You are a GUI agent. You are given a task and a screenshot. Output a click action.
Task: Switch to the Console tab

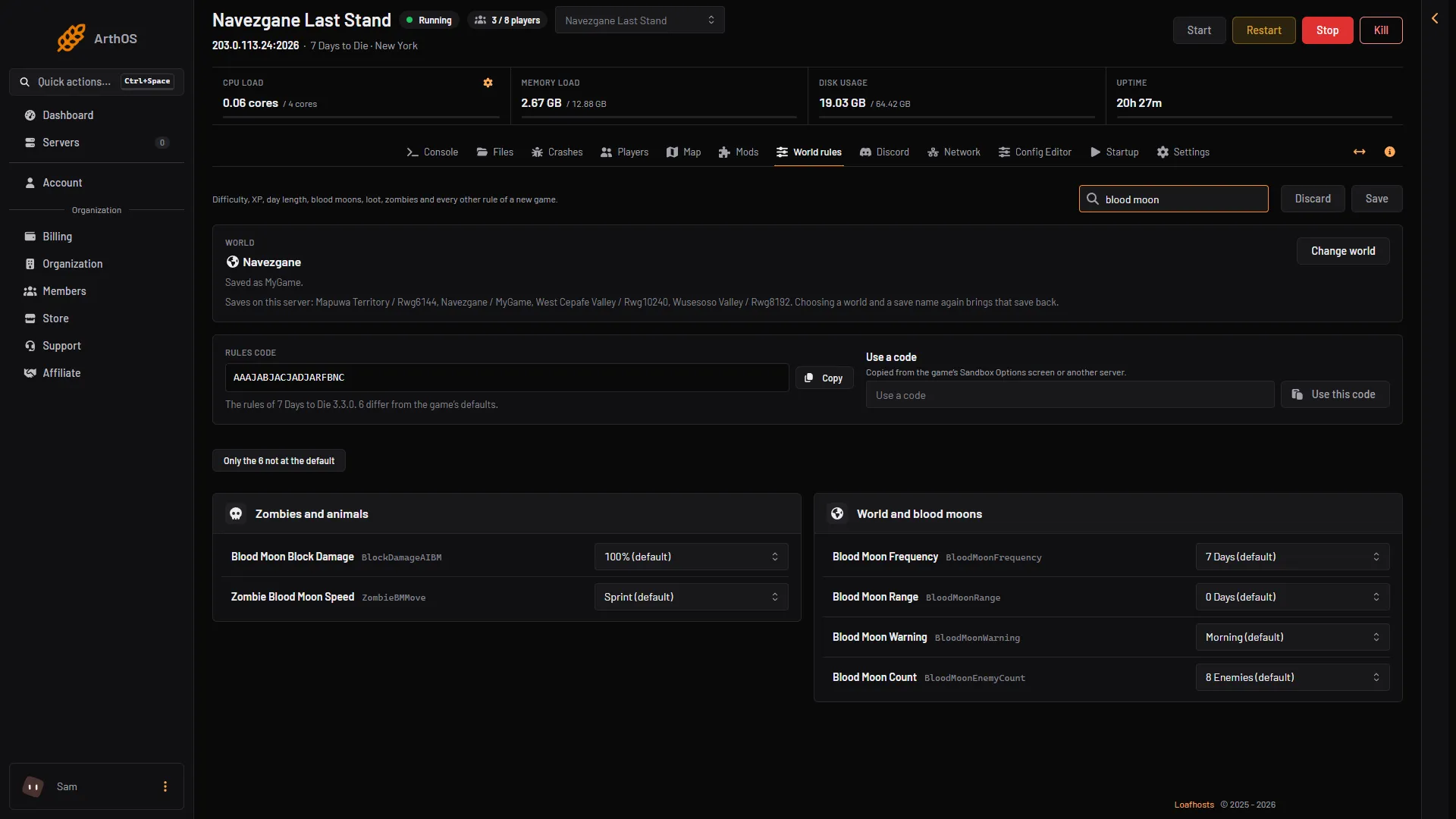tap(432, 152)
